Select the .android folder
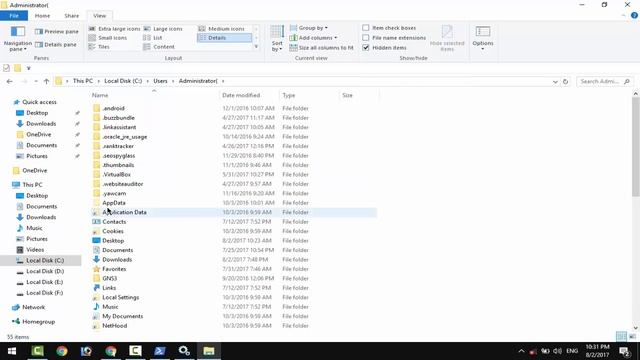The width and height of the screenshot is (640, 360). coord(113,108)
